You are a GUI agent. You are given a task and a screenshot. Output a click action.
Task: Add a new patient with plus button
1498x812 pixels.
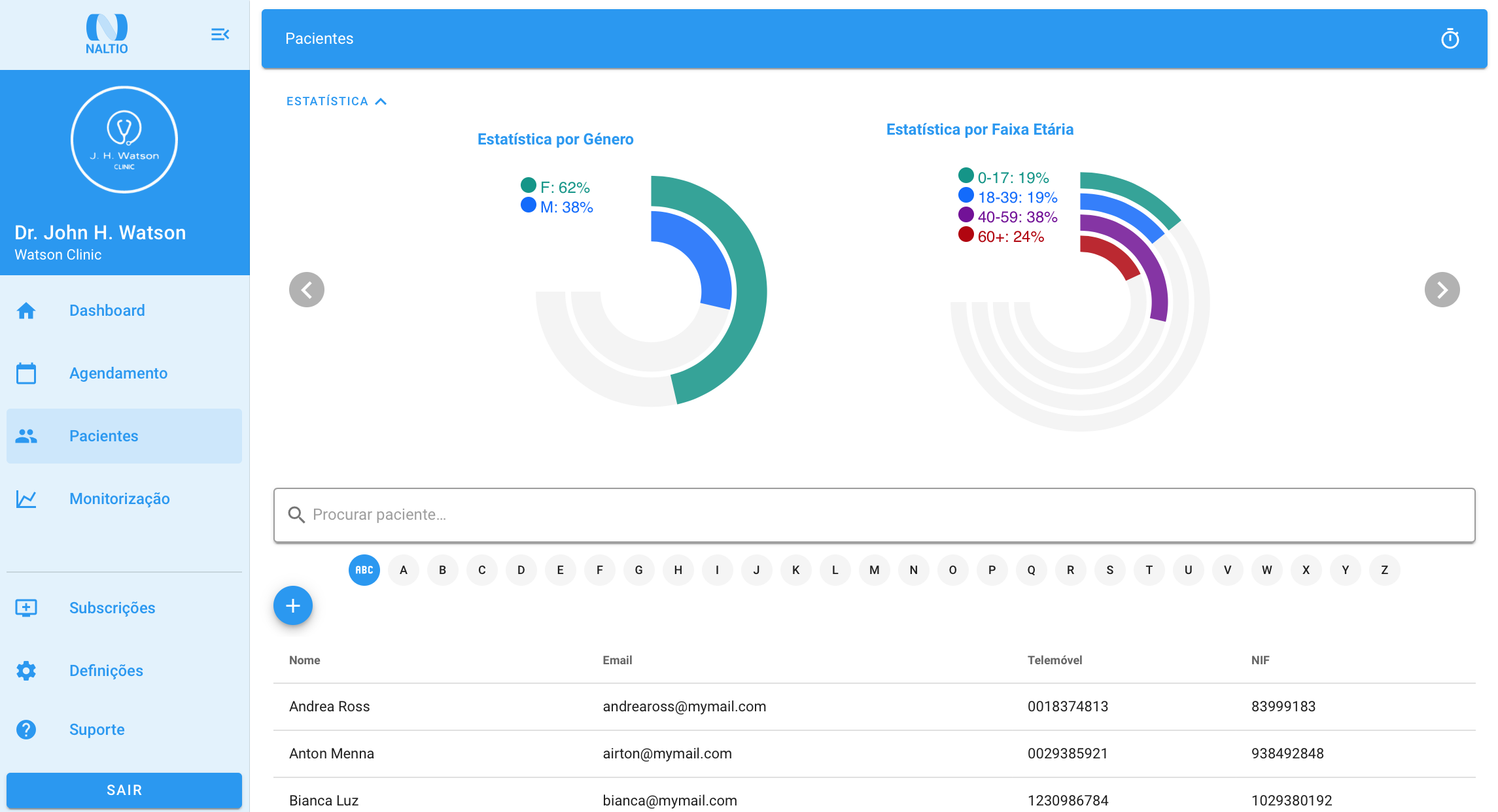pos(292,605)
